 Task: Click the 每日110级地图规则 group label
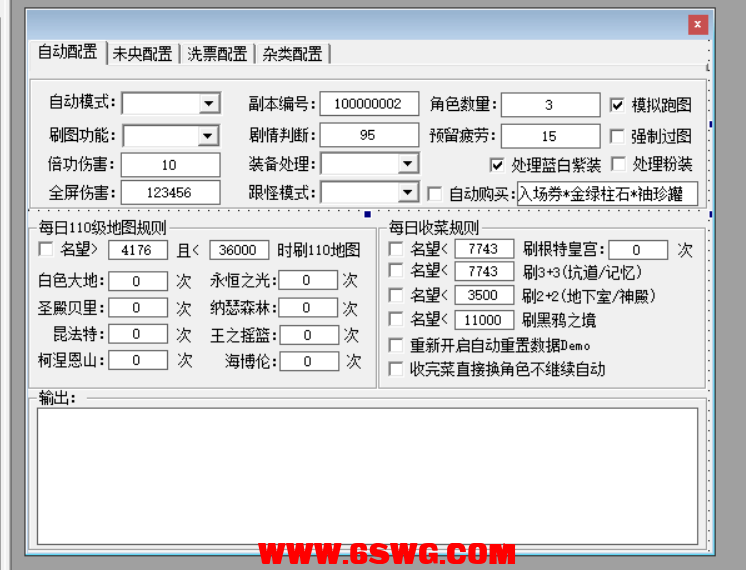coord(102,228)
